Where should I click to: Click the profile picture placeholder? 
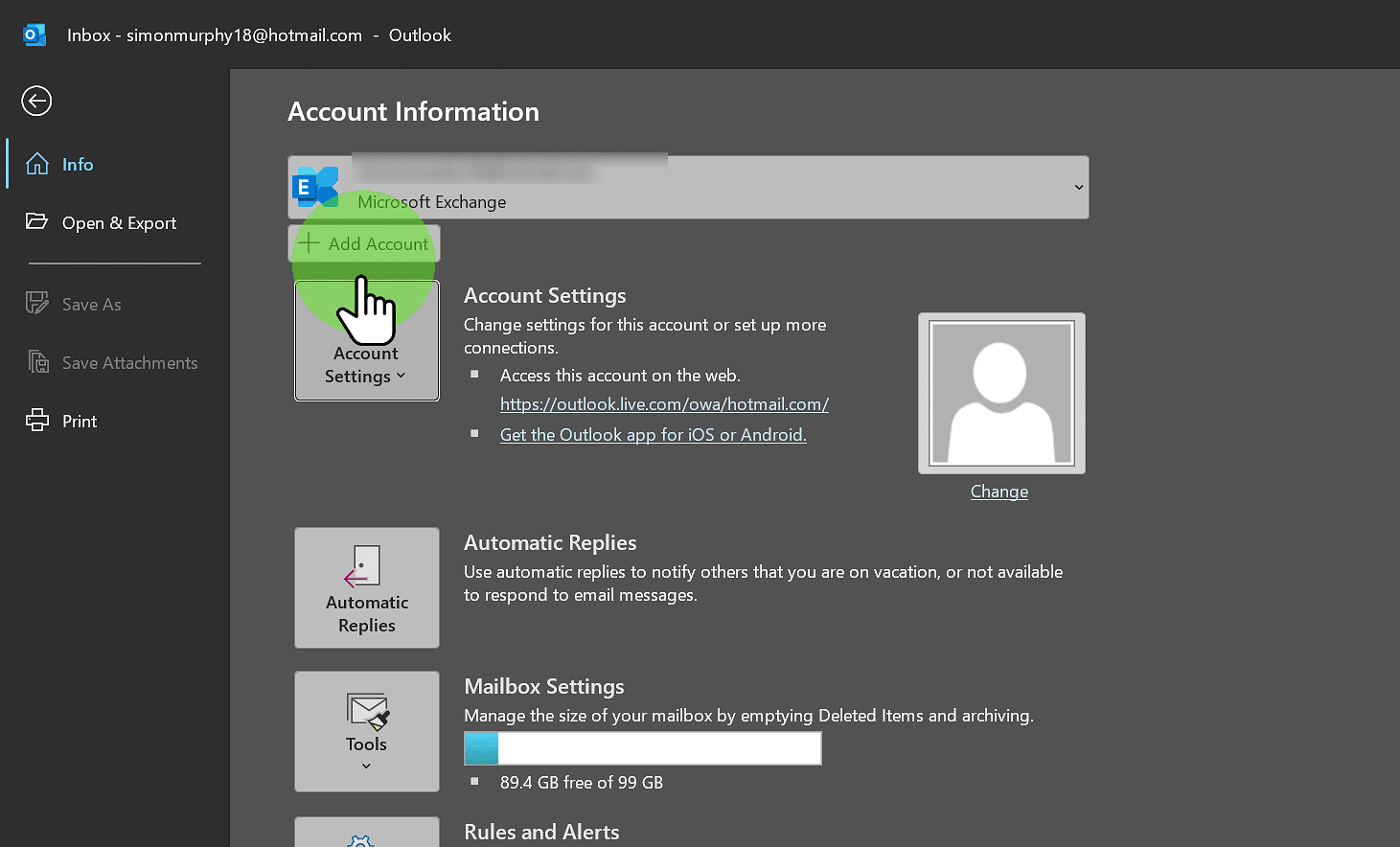(x=1000, y=393)
